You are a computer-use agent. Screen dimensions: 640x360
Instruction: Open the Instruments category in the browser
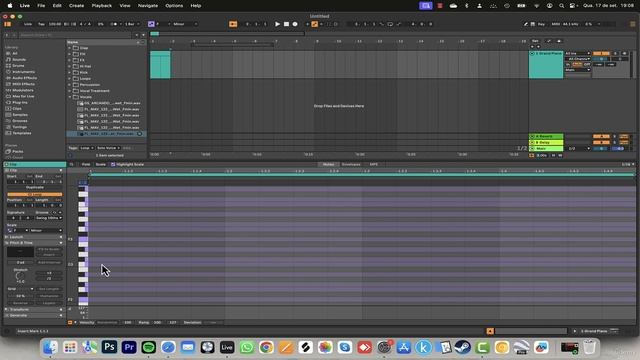23,72
